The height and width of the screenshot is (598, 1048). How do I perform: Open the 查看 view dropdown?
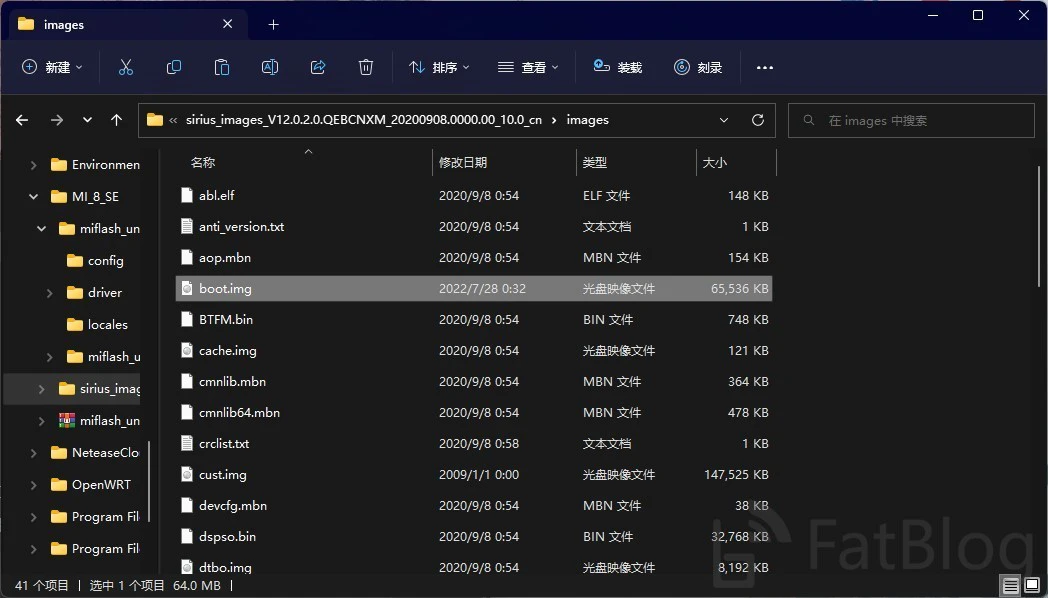[528, 67]
